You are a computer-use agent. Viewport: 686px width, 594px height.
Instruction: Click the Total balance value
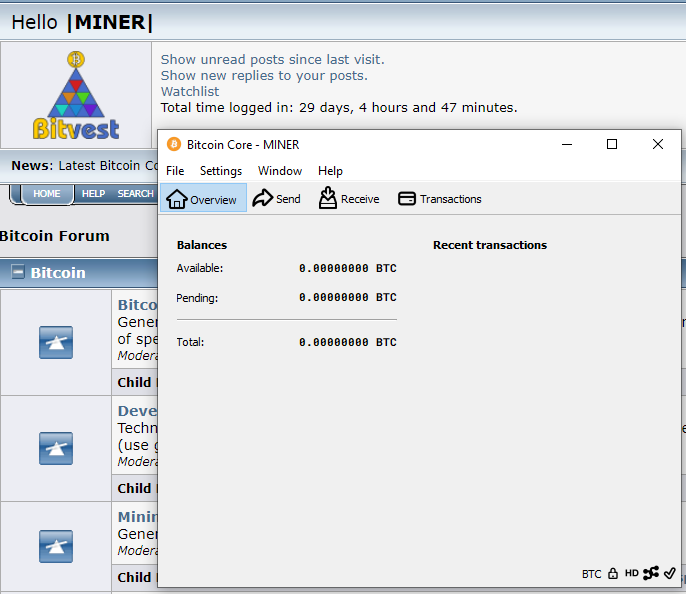pyautogui.click(x=348, y=342)
